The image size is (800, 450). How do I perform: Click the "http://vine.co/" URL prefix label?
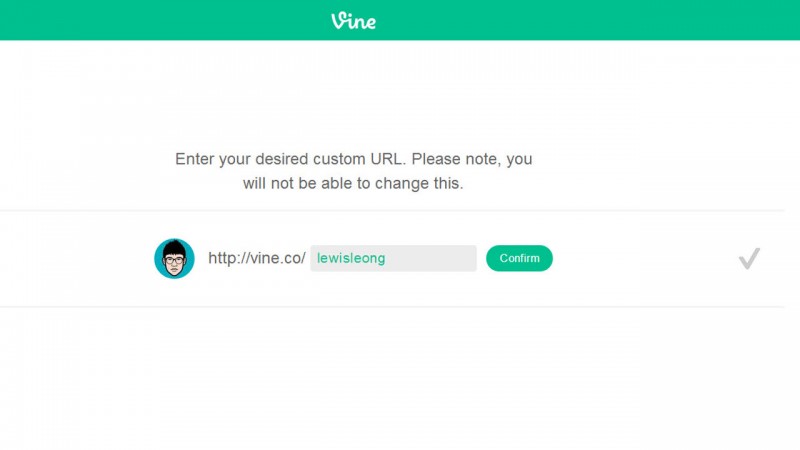pos(256,258)
